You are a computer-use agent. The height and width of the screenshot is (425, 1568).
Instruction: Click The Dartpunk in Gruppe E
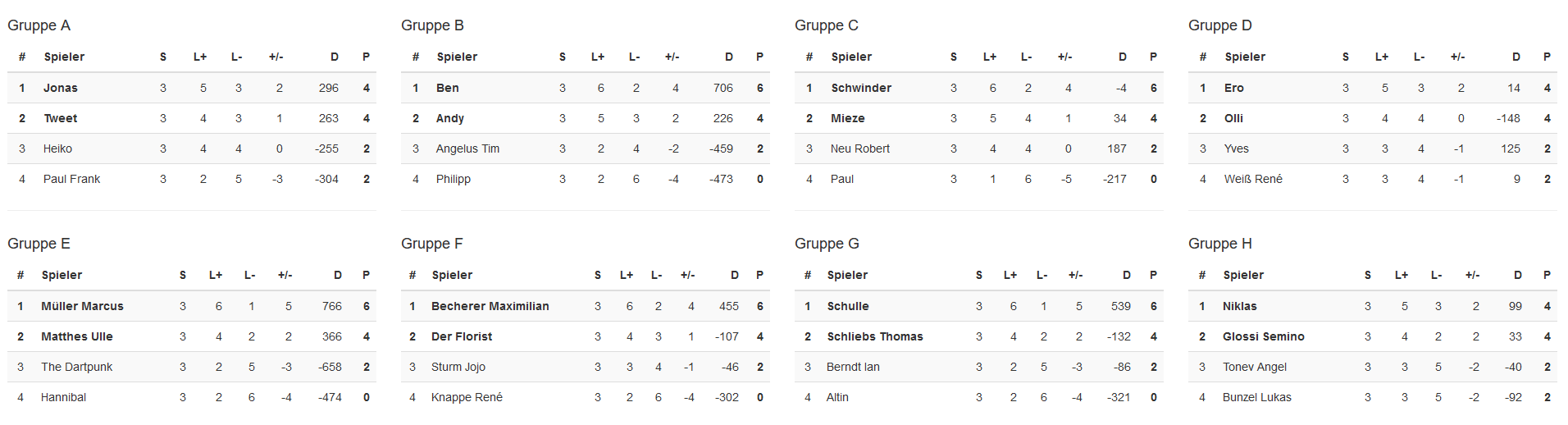77,367
